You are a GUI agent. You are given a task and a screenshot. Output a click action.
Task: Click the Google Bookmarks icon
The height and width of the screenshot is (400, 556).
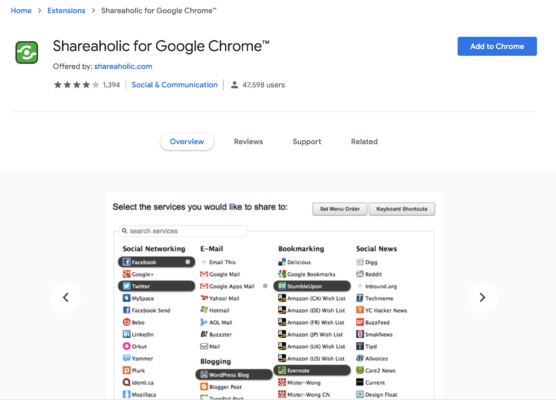[282, 274]
